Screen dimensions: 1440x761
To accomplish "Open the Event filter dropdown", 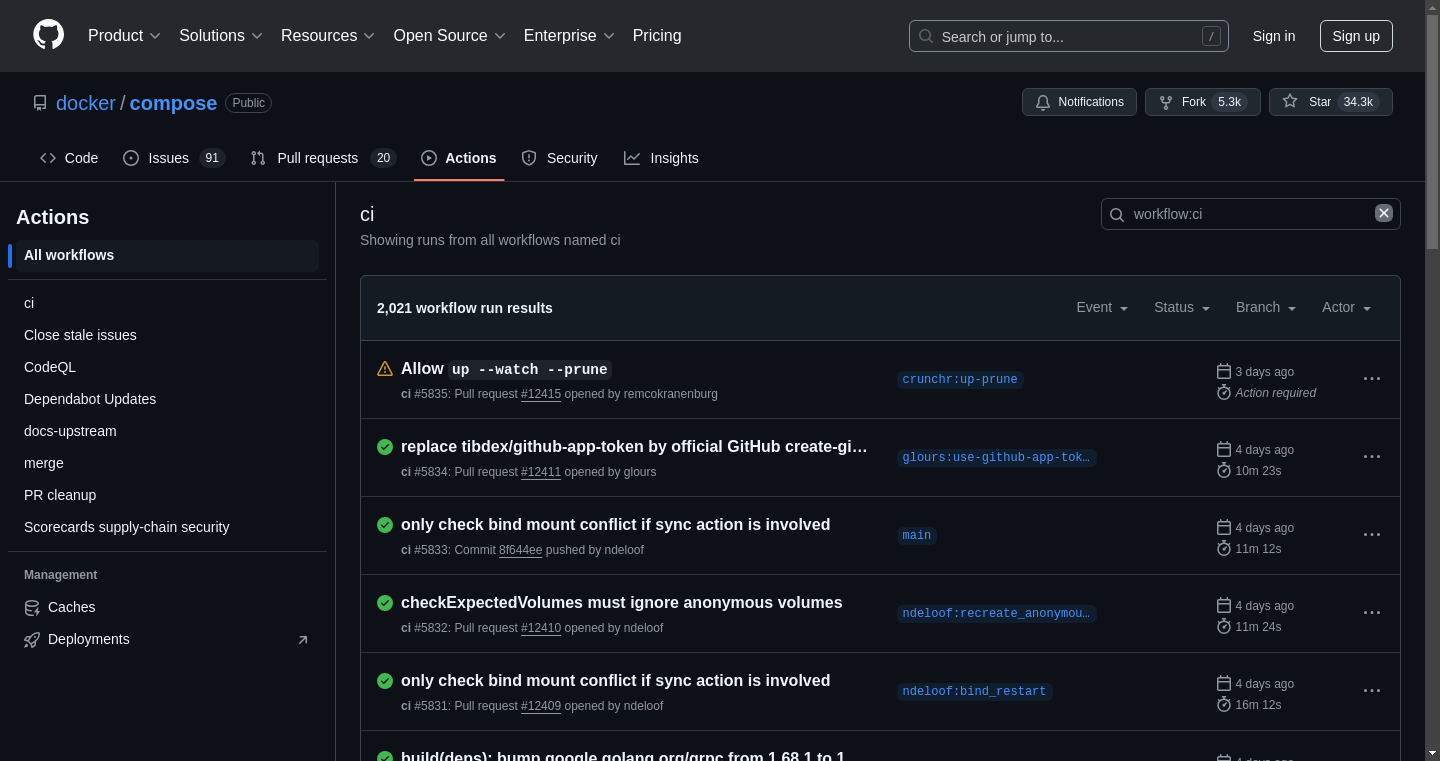I will click(1102, 307).
